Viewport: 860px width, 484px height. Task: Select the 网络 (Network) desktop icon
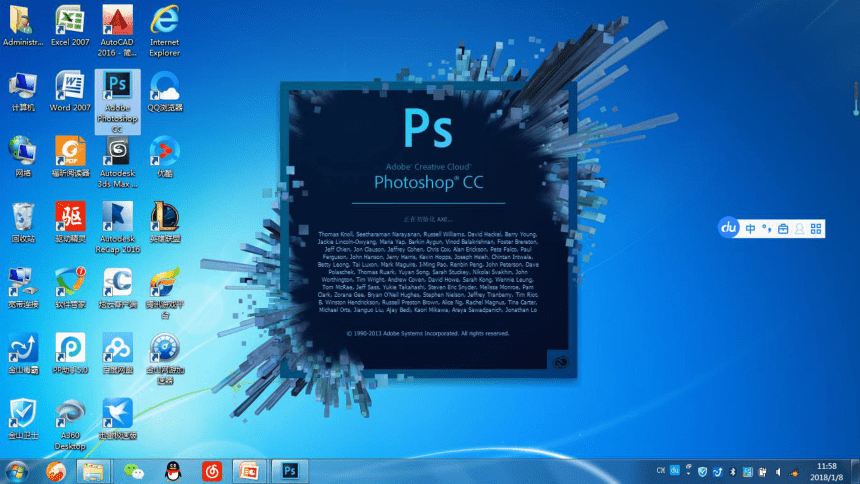click(22, 157)
